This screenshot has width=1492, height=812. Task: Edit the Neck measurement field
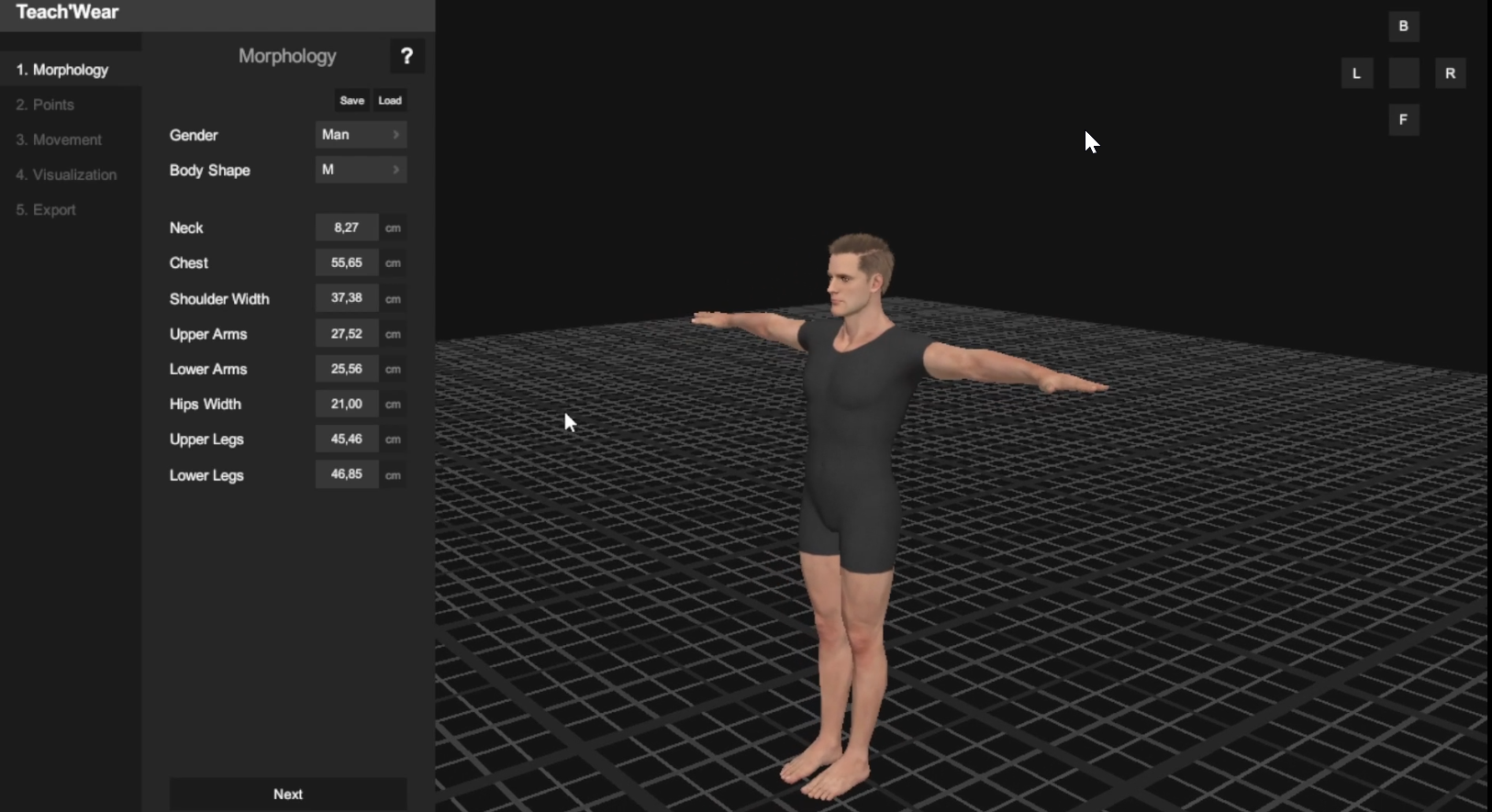pos(347,228)
